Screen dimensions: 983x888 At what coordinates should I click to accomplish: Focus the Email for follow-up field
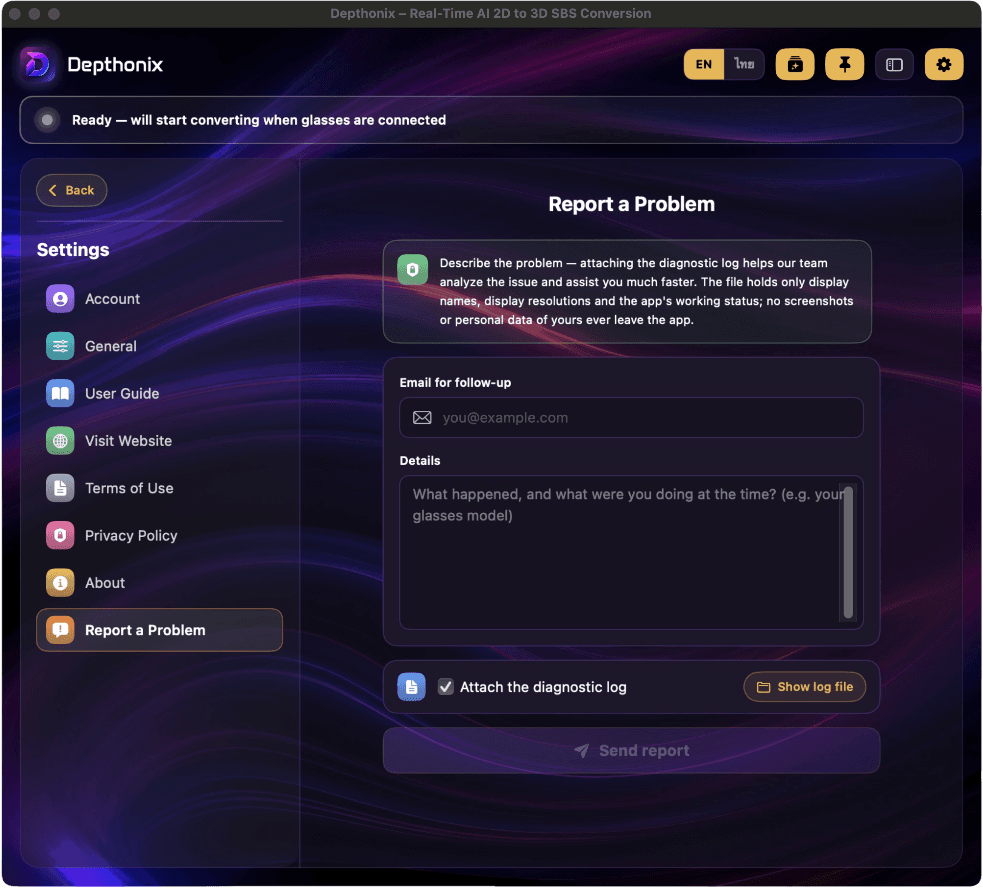coord(631,418)
